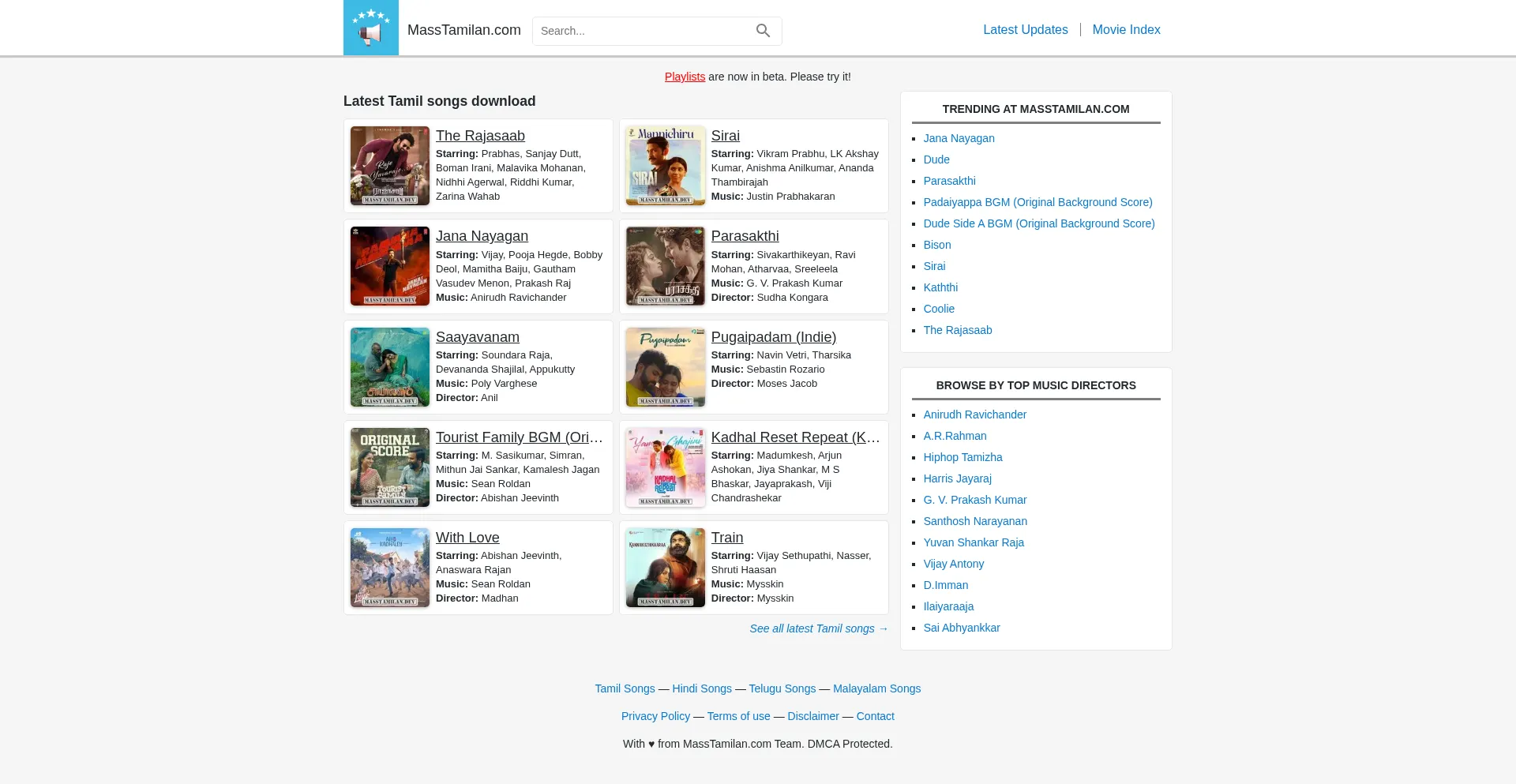Open the Sirai movie poster thumbnail
Image resolution: width=1516 pixels, height=784 pixels.
coord(665,165)
